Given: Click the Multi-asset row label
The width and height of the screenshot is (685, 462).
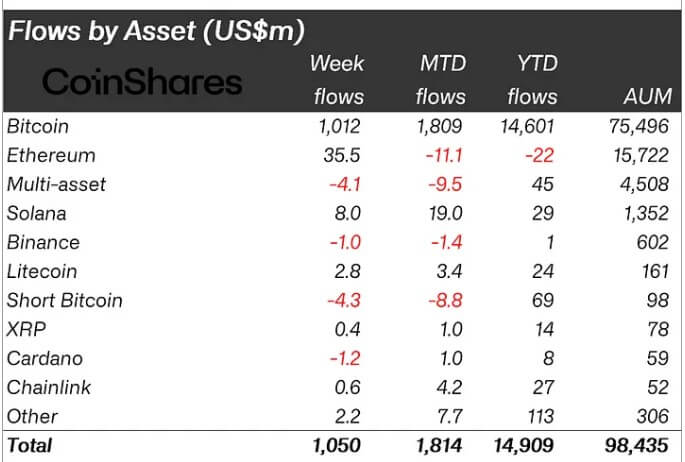Looking at the screenshot, I should point(56,185).
